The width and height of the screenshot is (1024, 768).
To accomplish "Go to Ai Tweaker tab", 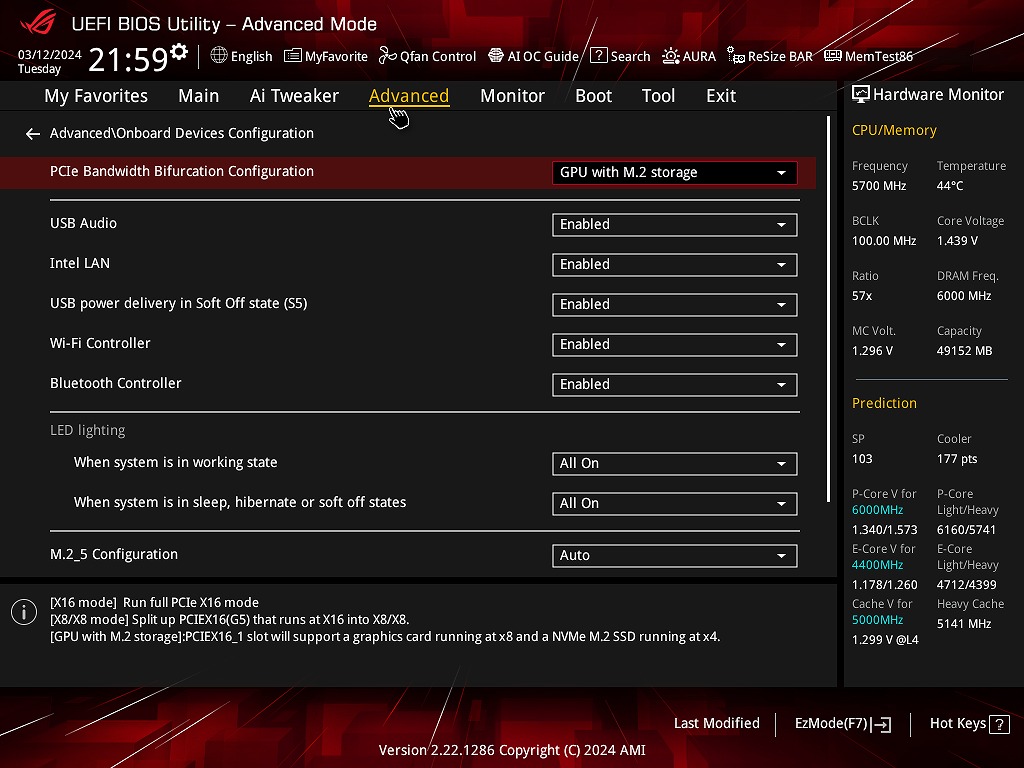I will [294, 96].
